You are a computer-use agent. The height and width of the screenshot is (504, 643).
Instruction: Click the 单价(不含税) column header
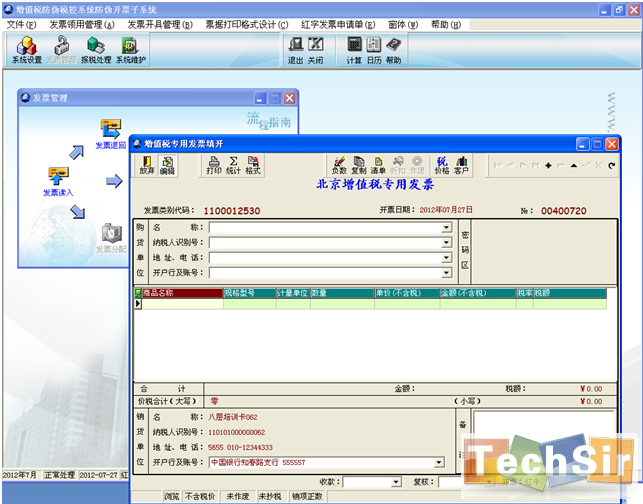pyautogui.click(x=407, y=293)
